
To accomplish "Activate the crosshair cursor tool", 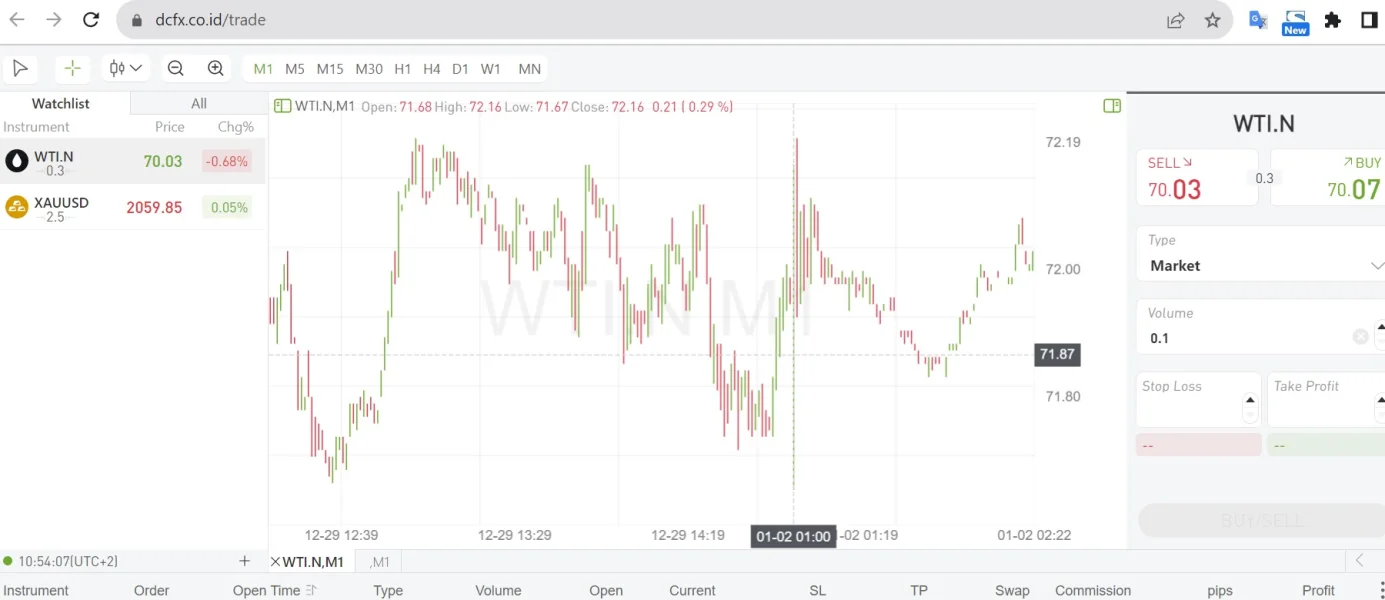I will tap(72, 68).
